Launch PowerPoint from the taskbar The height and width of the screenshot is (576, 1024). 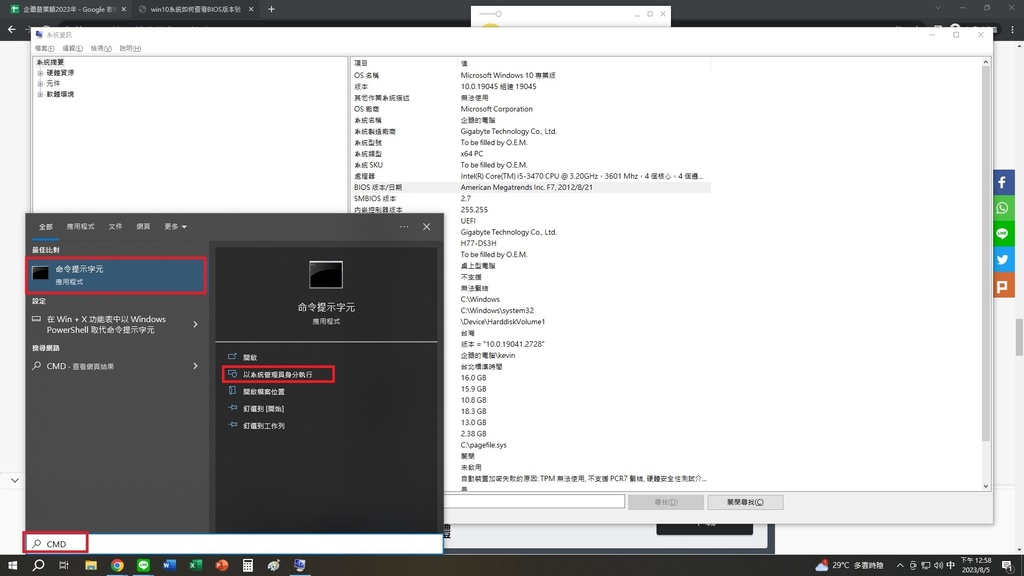221,565
